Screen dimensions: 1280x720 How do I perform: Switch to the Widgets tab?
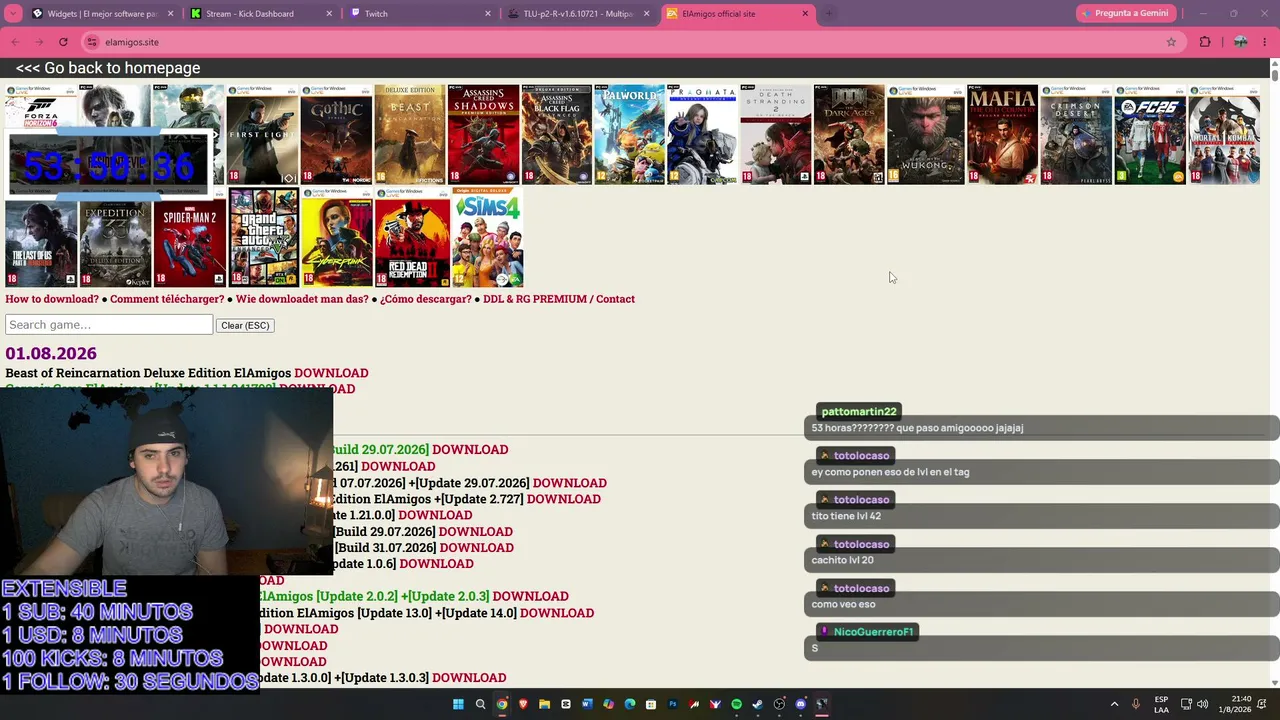coord(104,14)
